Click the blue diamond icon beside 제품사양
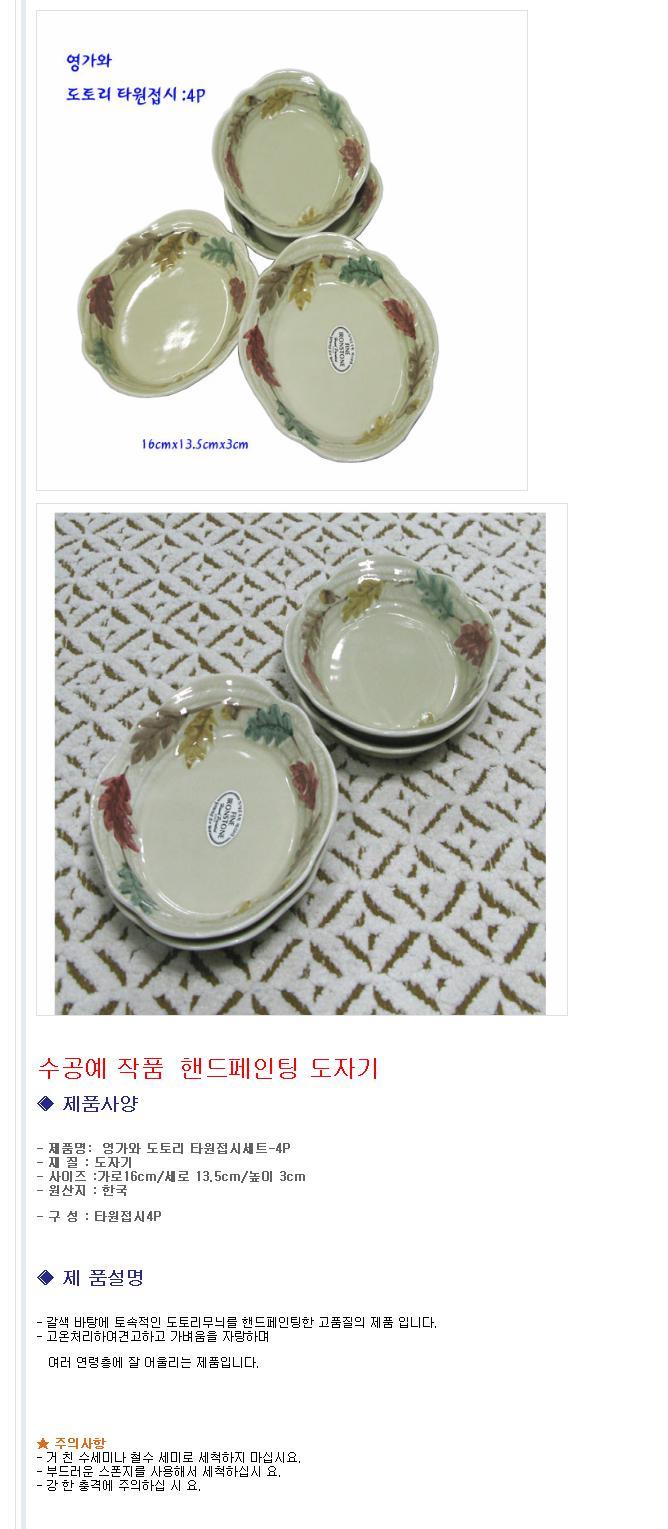The image size is (668, 1529). point(44,1104)
